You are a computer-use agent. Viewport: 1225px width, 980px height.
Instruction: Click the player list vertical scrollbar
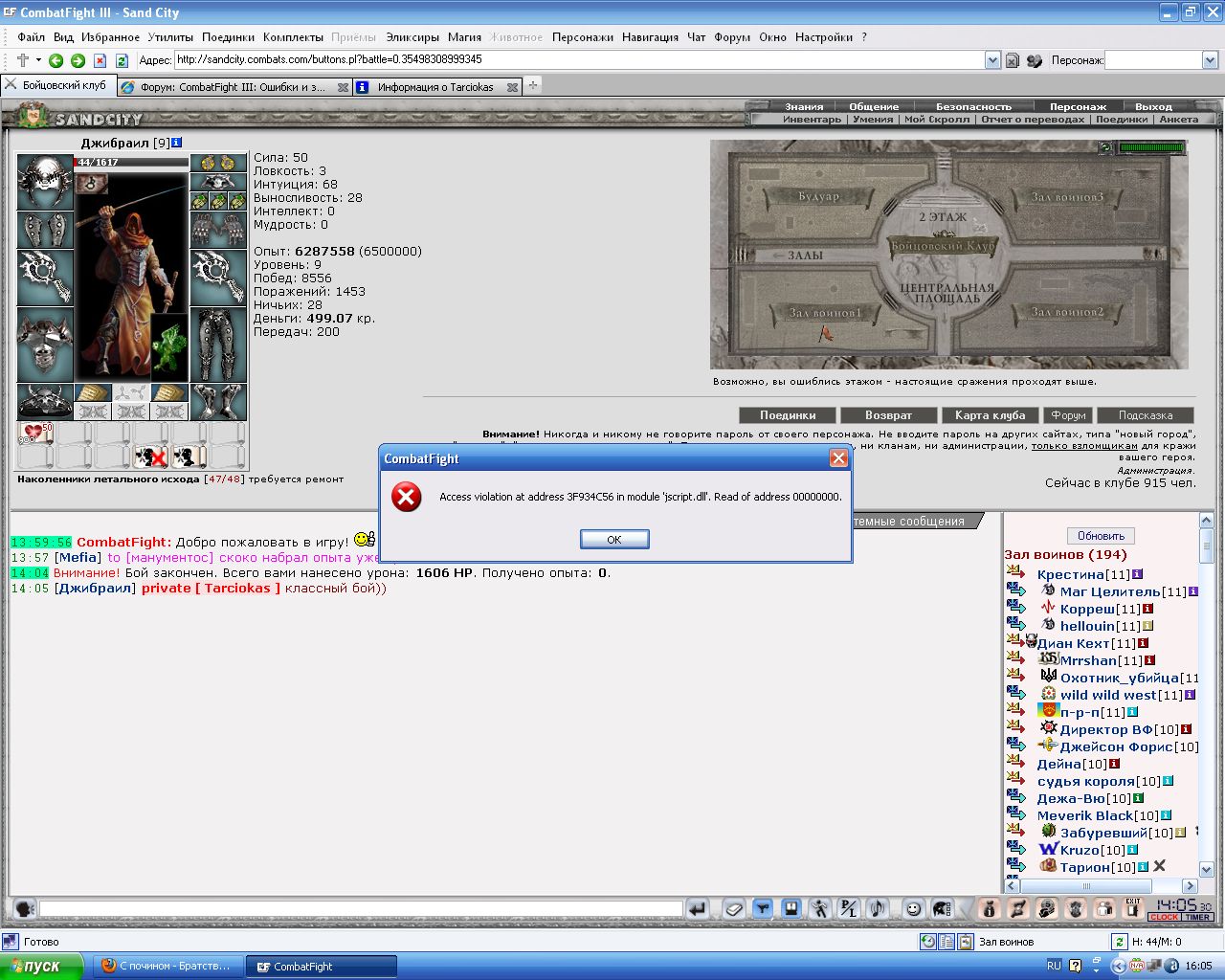pos(1207,695)
